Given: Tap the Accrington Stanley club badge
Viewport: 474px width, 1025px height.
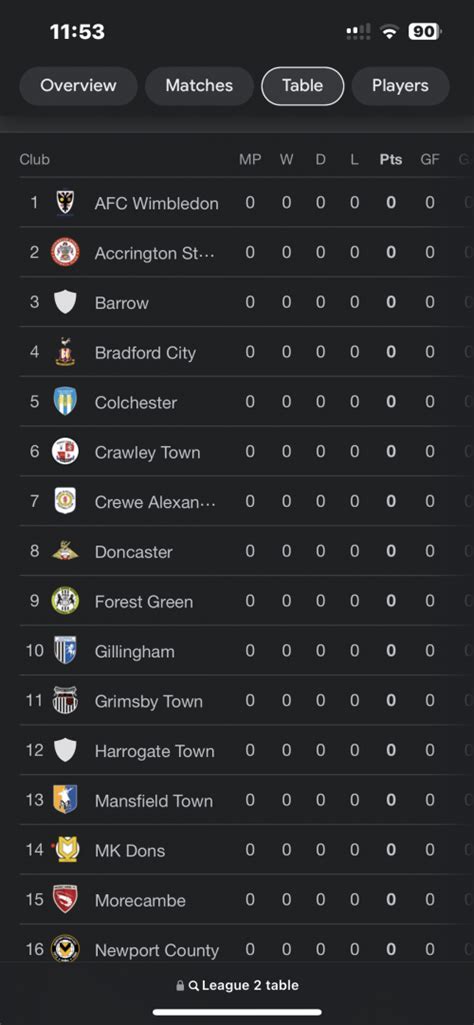Looking at the screenshot, I should point(65,252).
